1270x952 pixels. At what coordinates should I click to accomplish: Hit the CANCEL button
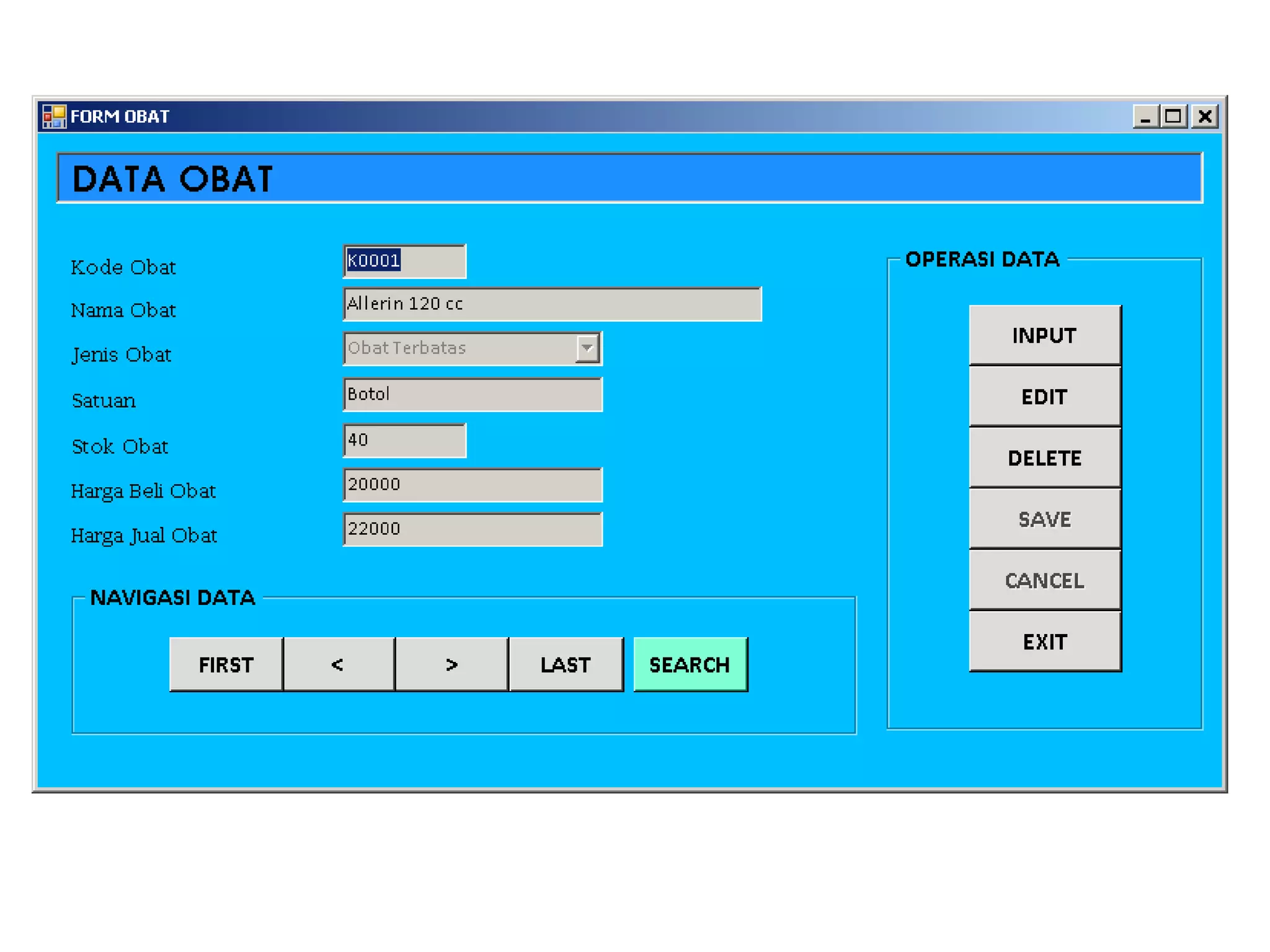tap(1044, 581)
